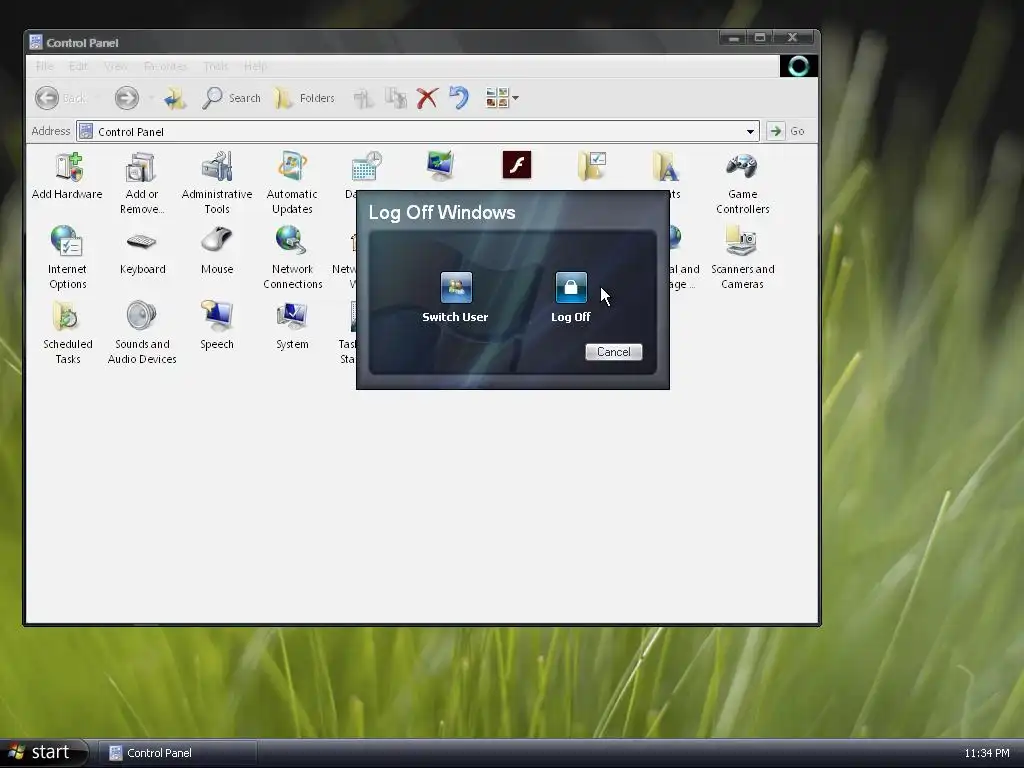
Task: Cancel the Log Off Windows dialog
Action: point(613,352)
